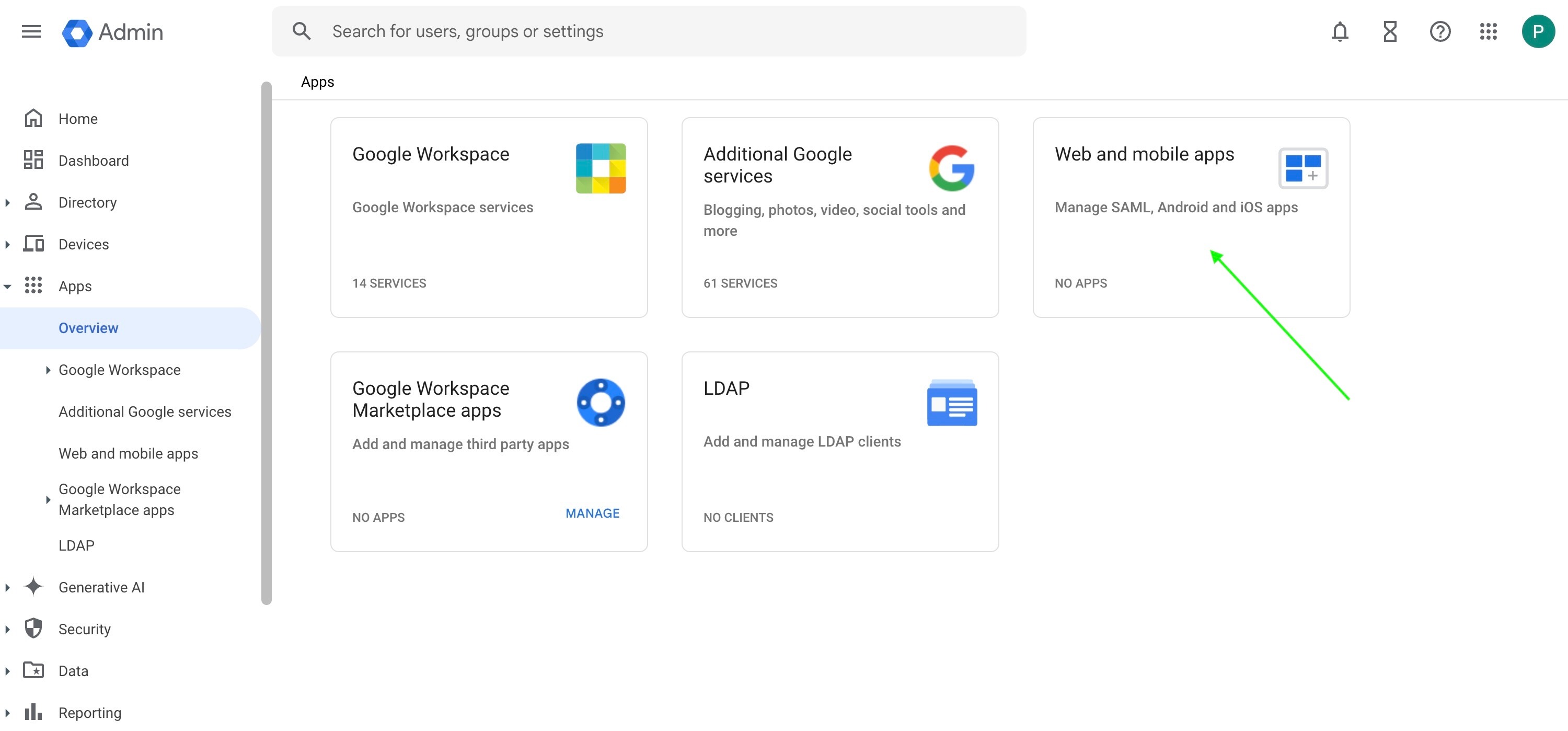This screenshot has height=731, width=1568.
Task: Expand the Directory section arrow
Action: (7, 202)
